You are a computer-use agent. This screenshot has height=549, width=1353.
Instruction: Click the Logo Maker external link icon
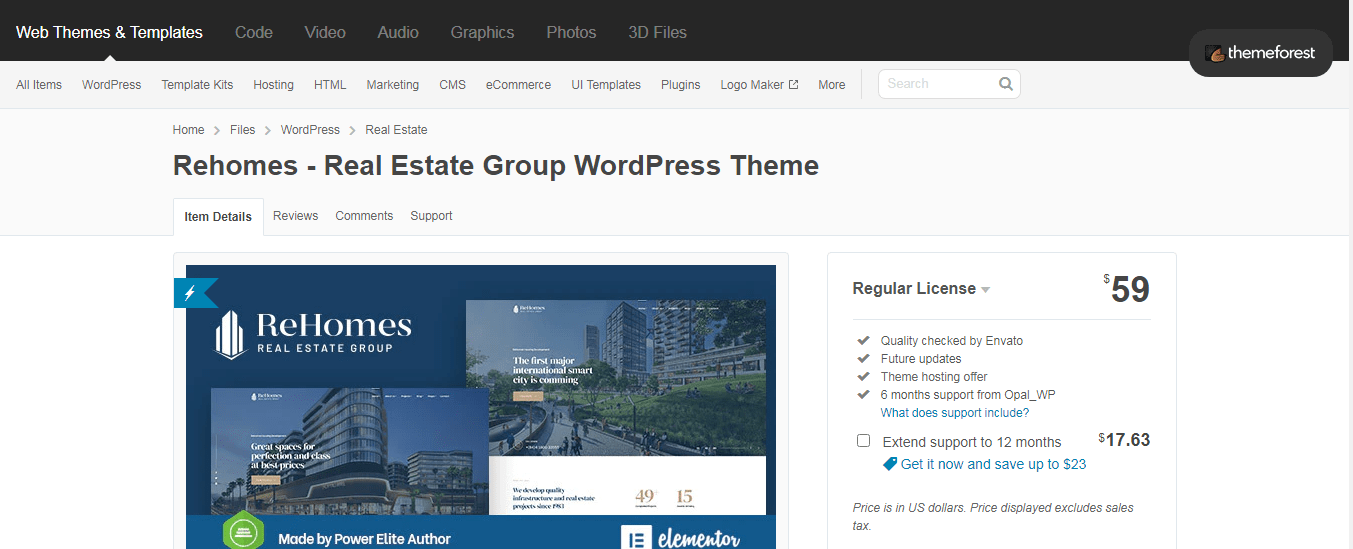point(794,85)
